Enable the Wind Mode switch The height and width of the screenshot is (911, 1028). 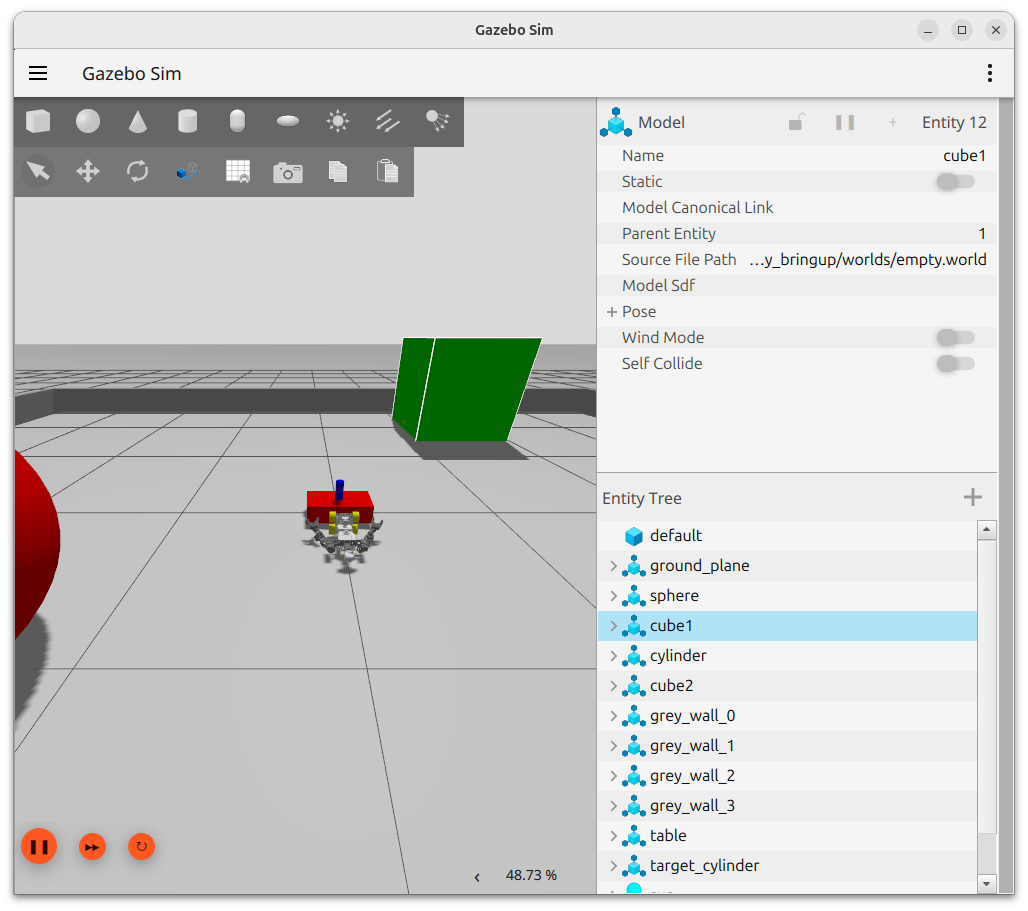click(x=955, y=338)
